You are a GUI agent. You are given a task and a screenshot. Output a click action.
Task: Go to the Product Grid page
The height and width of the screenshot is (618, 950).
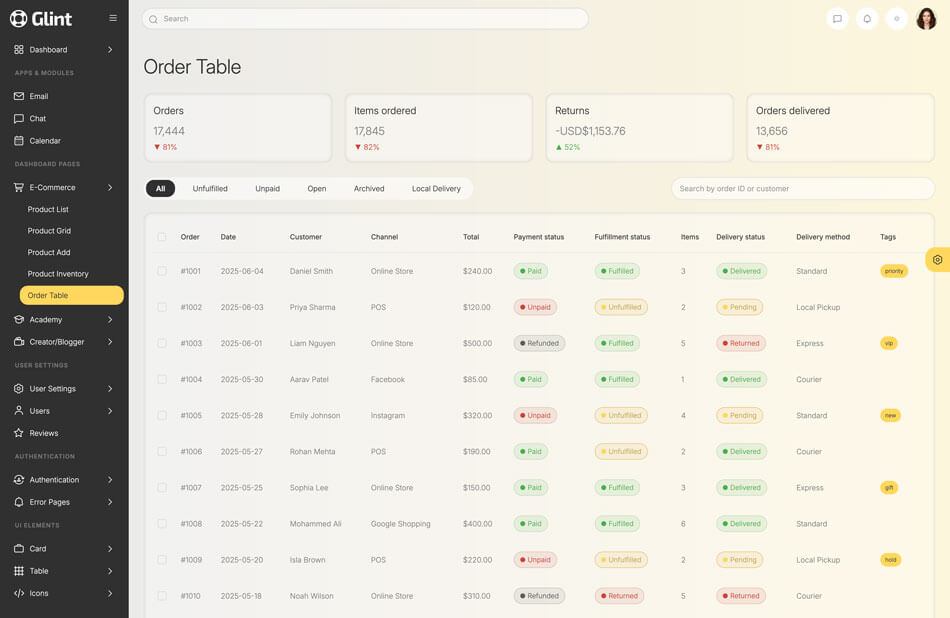49,231
